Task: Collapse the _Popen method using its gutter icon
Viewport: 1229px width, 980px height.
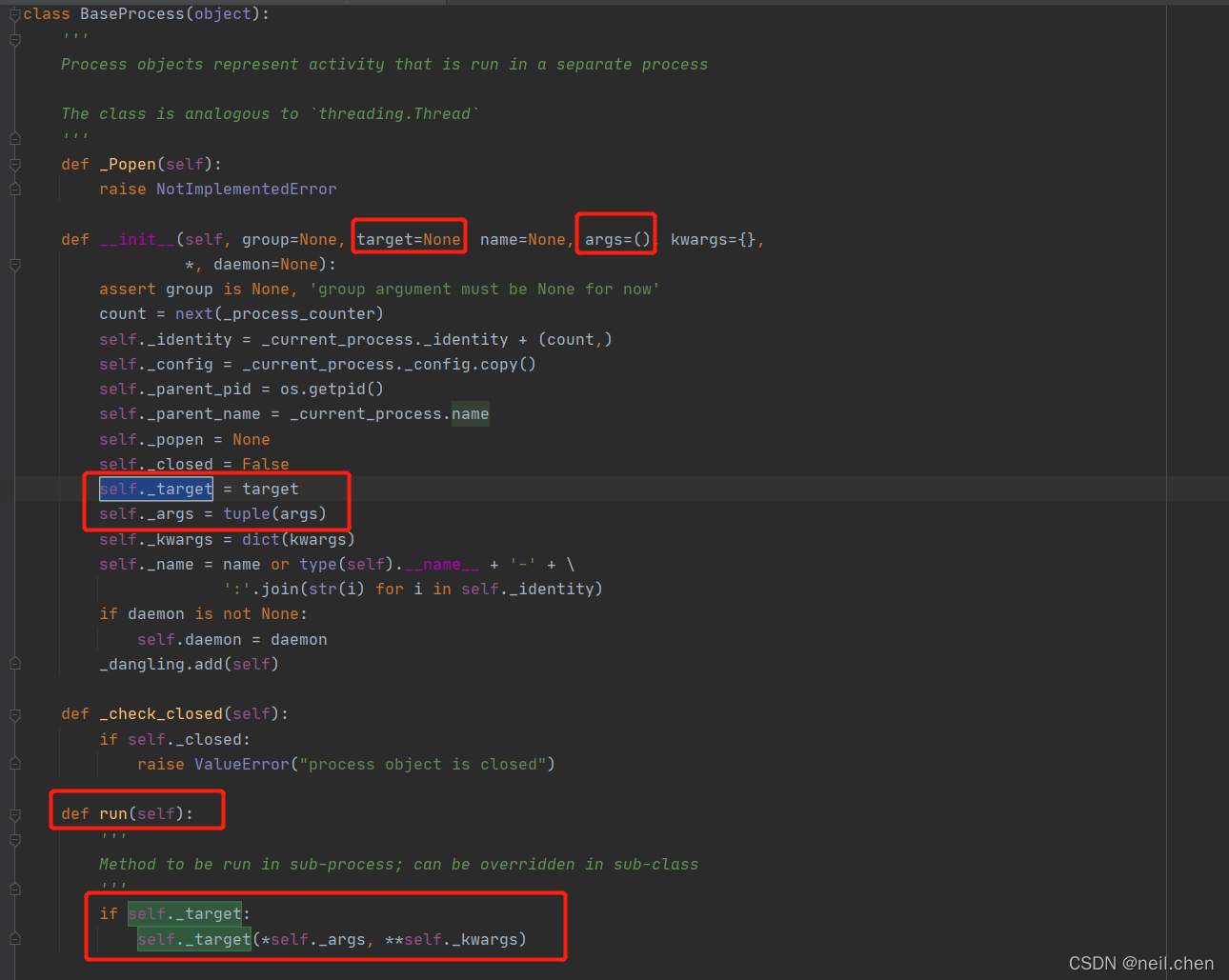Action: point(14,164)
